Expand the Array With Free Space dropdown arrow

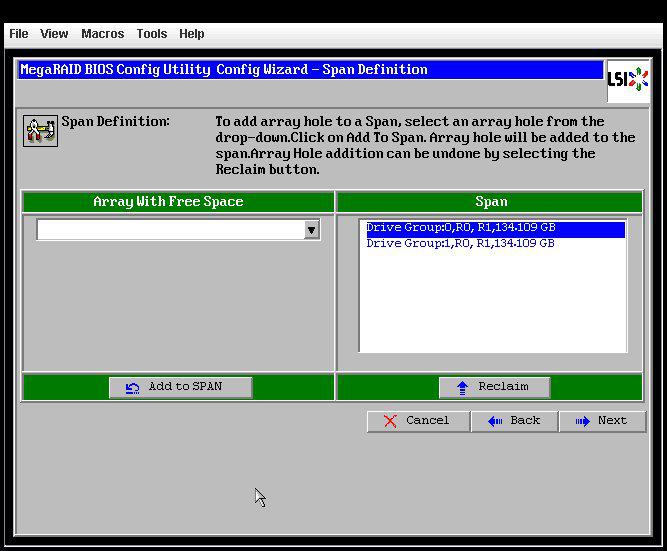tap(311, 230)
